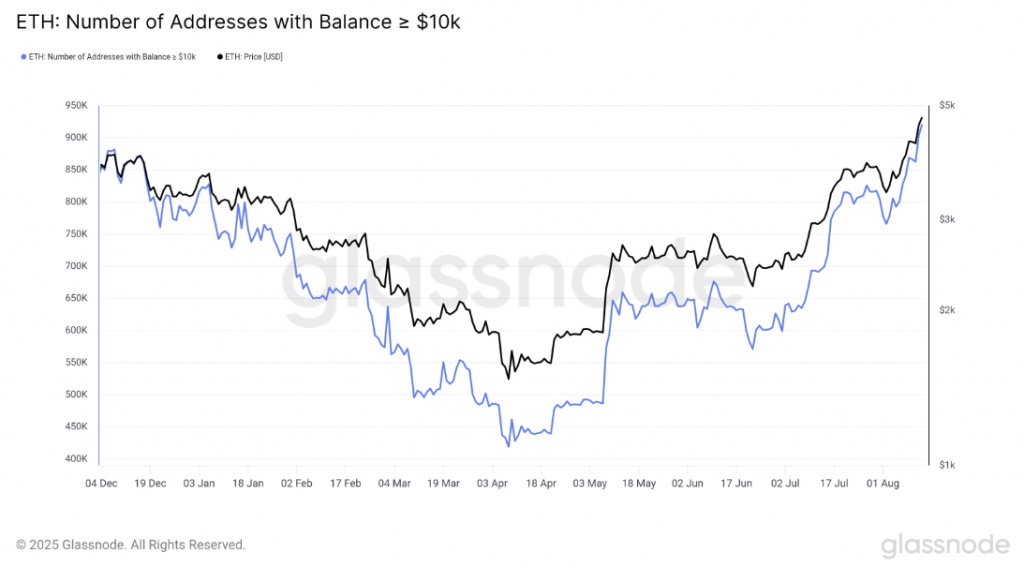
Task: Click the '650K' left axis label
Action: [x=77, y=298]
